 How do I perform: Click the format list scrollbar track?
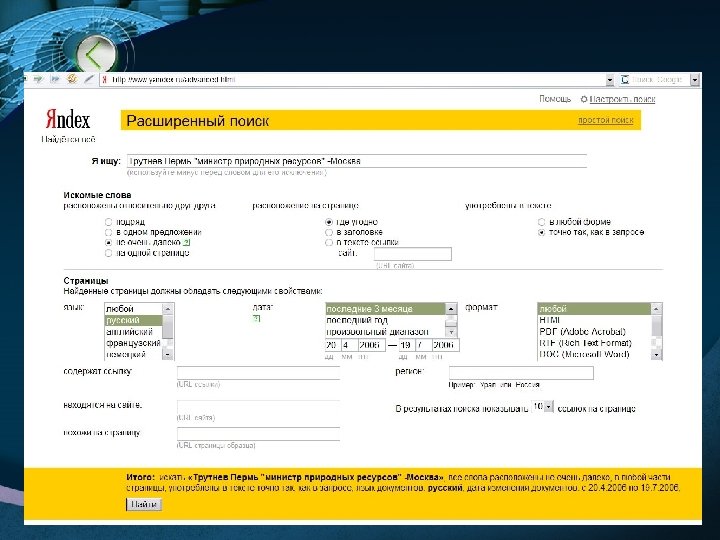[656, 332]
